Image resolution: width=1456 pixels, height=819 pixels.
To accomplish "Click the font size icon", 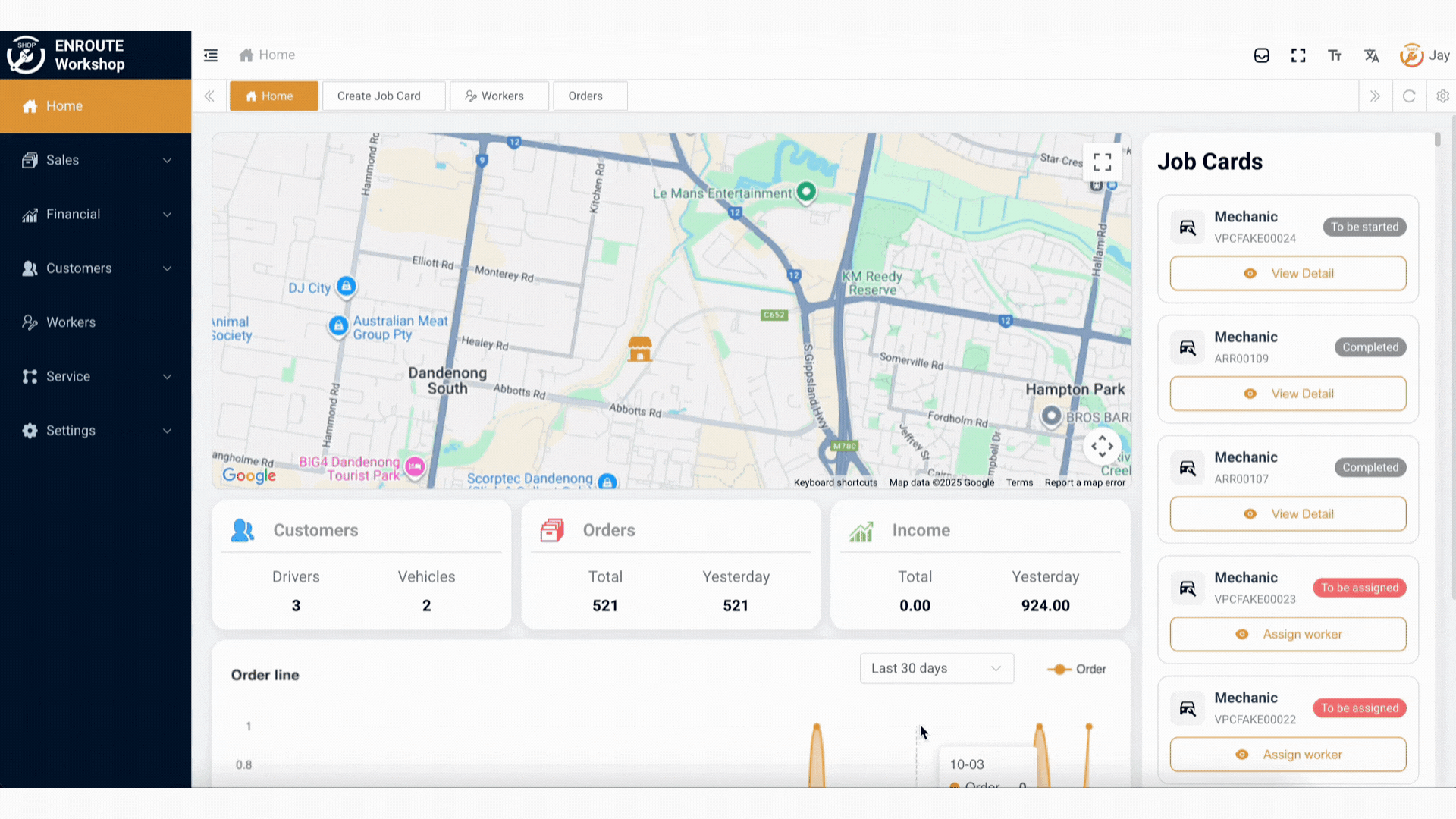I will 1335,55.
